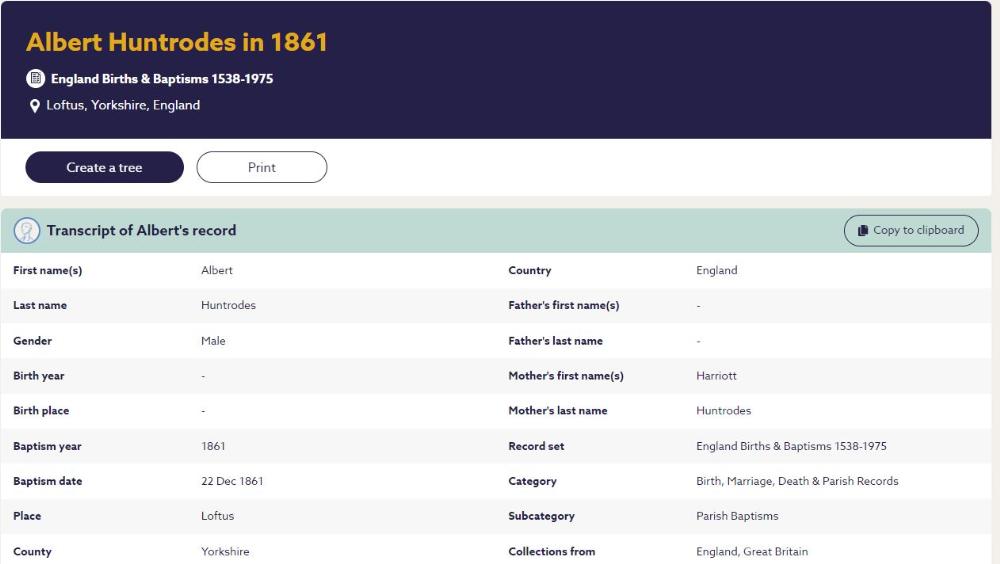Click the baptism date 22 Dec 1861
Screen dimensions: 1000x564
[232, 482]
